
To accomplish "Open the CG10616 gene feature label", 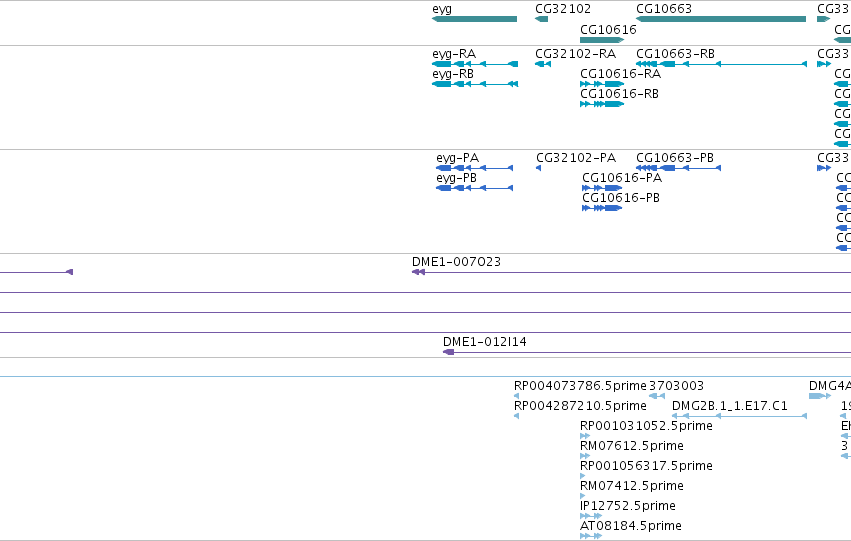I will [608, 29].
